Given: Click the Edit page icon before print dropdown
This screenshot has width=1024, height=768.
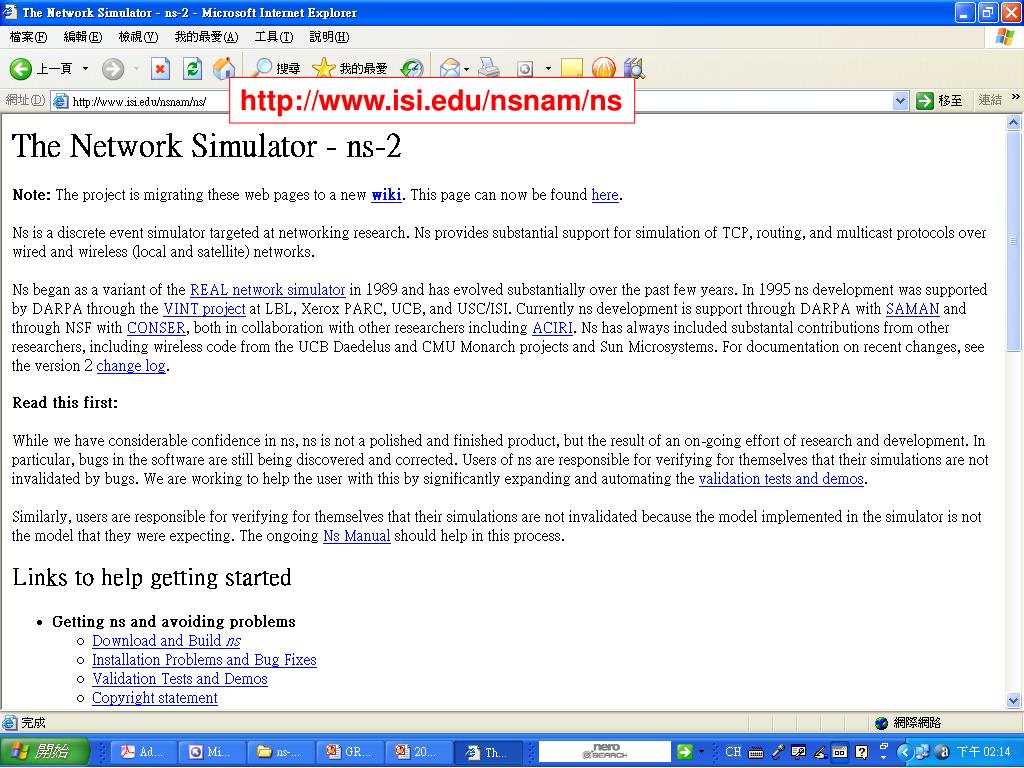Looking at the screenshot, I should point(525,69).
